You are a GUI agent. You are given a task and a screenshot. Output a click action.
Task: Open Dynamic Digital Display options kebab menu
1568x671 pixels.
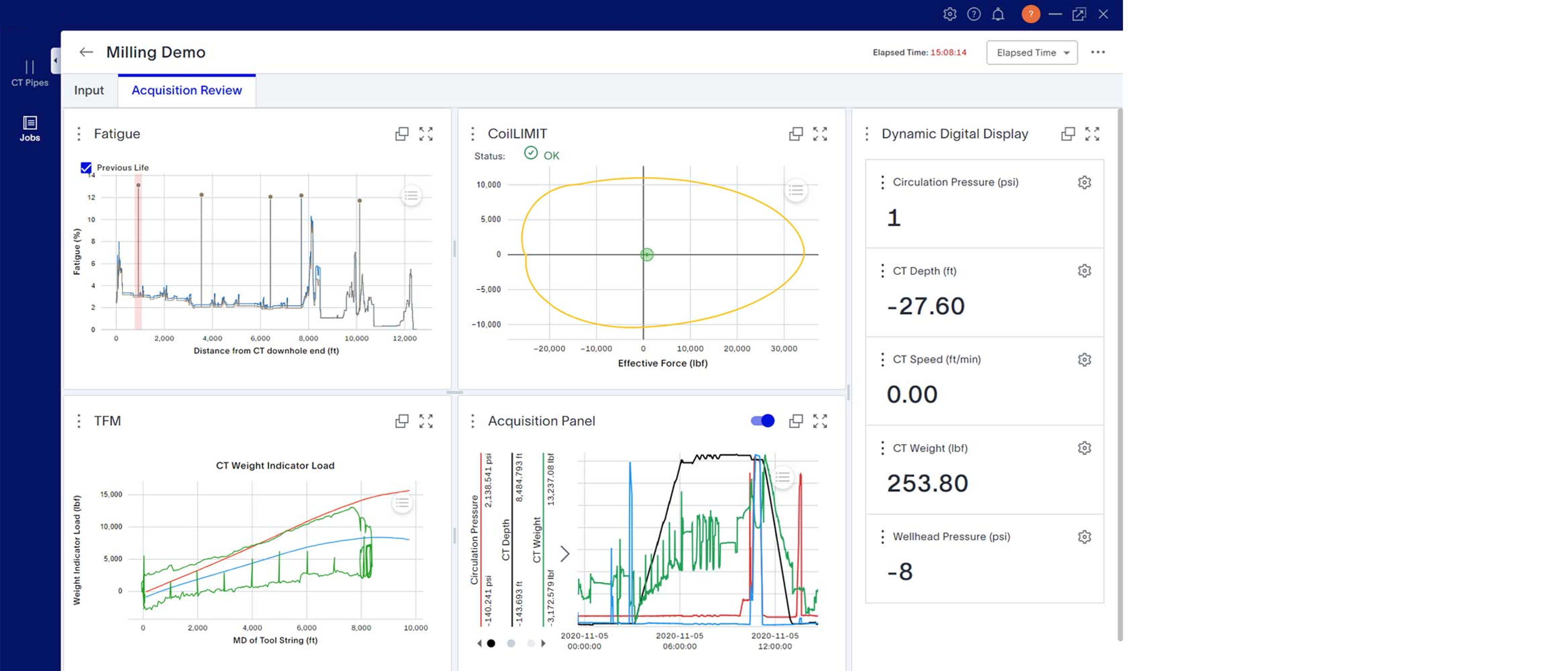click(x=867, y=134)
